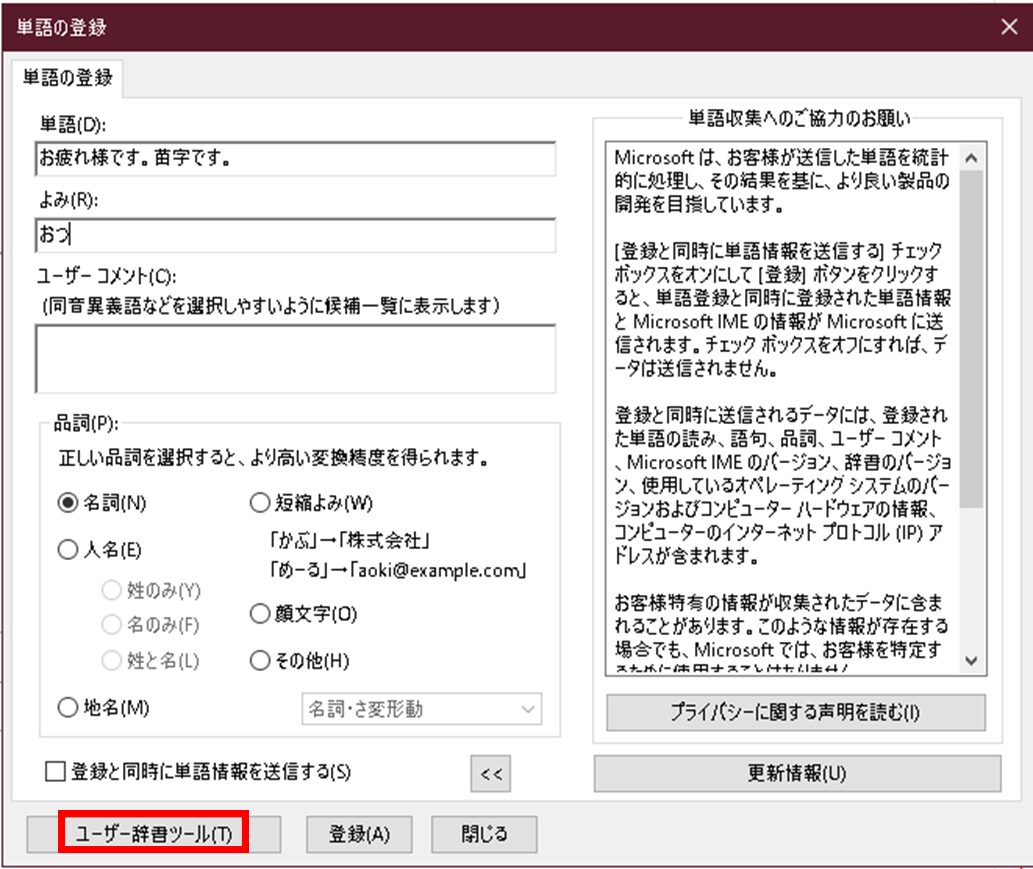Open プライバシーに関する声明を読む(I)
The image size is (1033, 869).
(x=795, y=713)
